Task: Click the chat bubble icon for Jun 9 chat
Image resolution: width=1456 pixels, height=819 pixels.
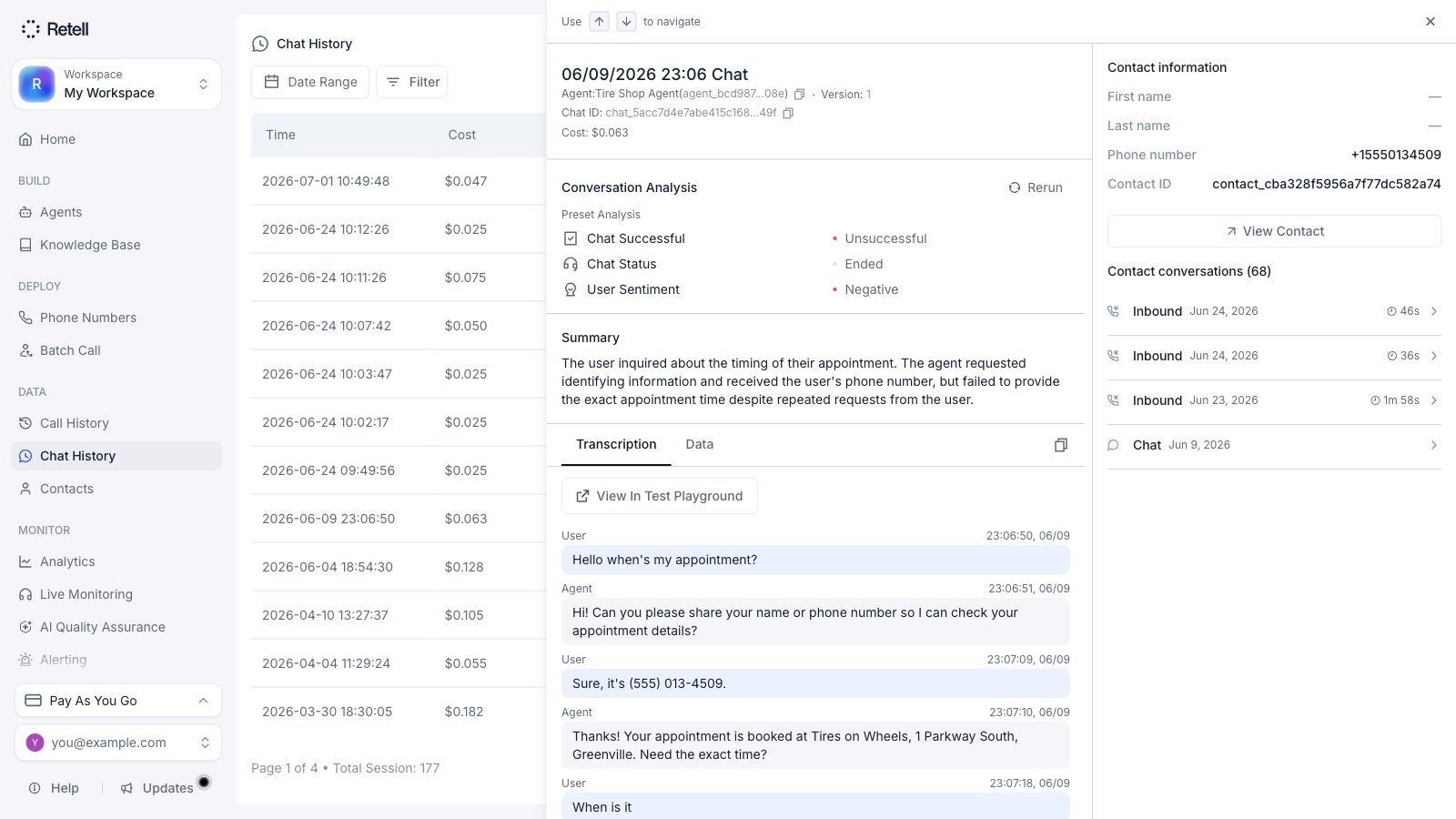Action: pos(1113,445)
